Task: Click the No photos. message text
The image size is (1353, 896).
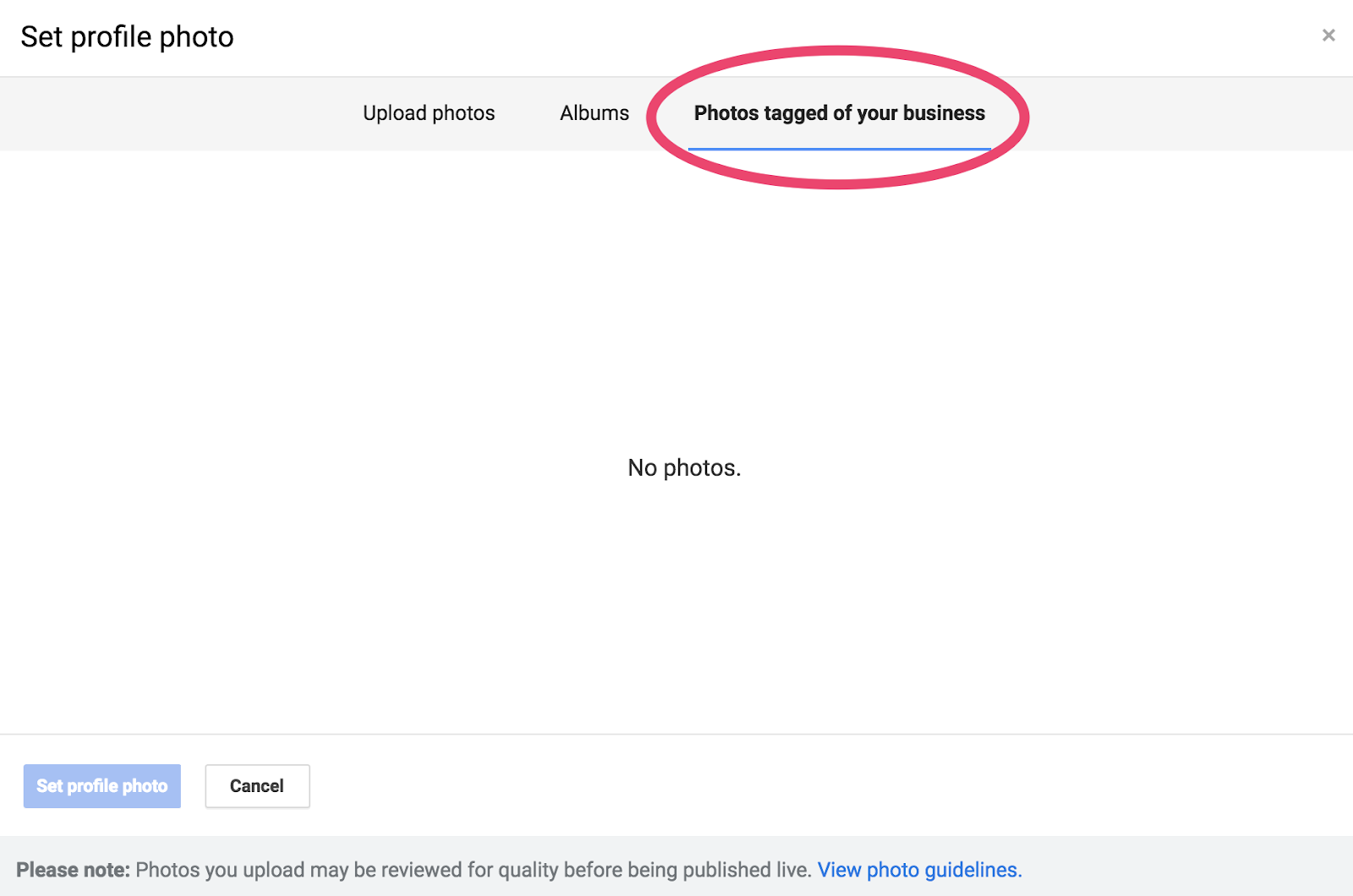Action: pyautogui.click(x=684, y=467)
